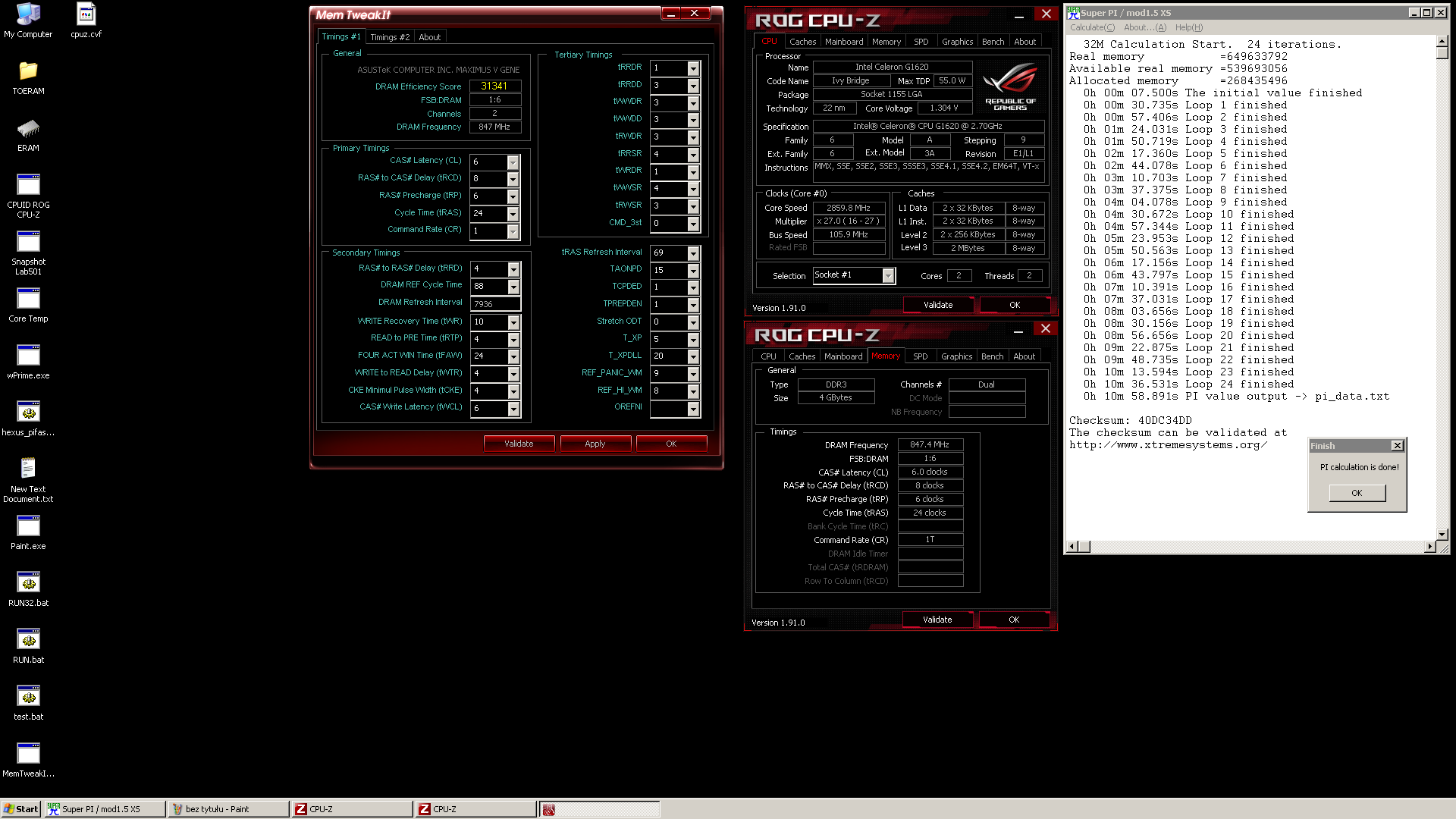This screenshot has height=819, width=1456.
Task: Click Super PI horizontal scrollbar left arrow
Action: (x=1072, y=547)
